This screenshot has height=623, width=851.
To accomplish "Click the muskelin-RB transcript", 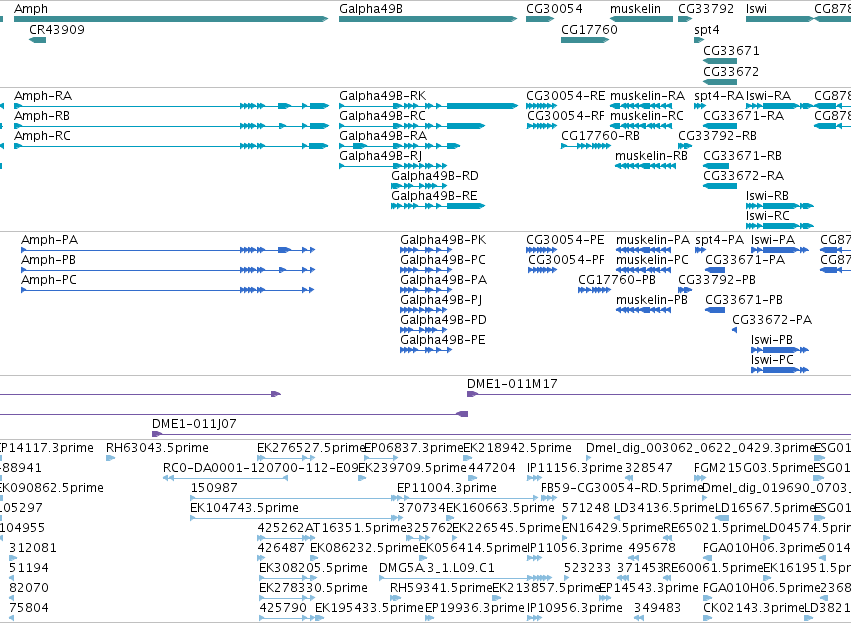I will (x=645, y=166).
